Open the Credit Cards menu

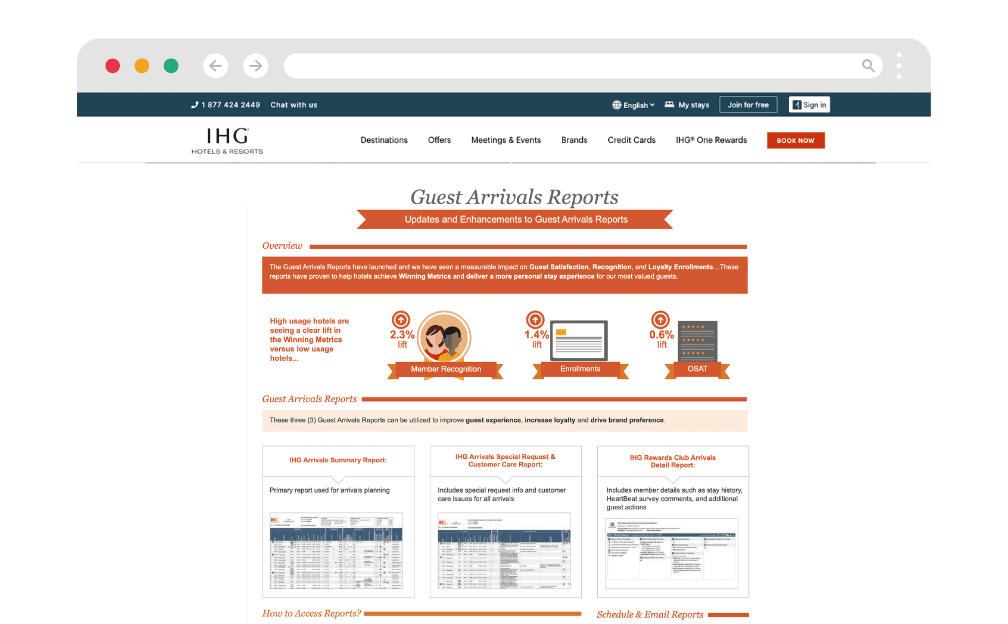point(631,140)
